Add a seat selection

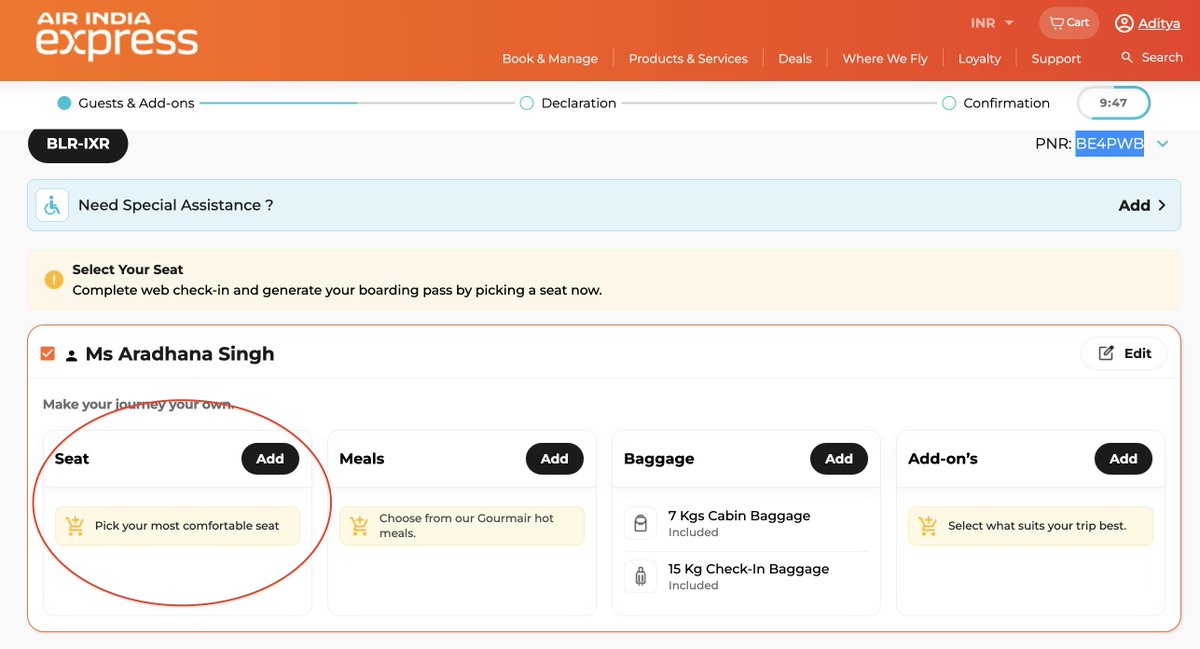pyautogui.click(x=270, y=459)
